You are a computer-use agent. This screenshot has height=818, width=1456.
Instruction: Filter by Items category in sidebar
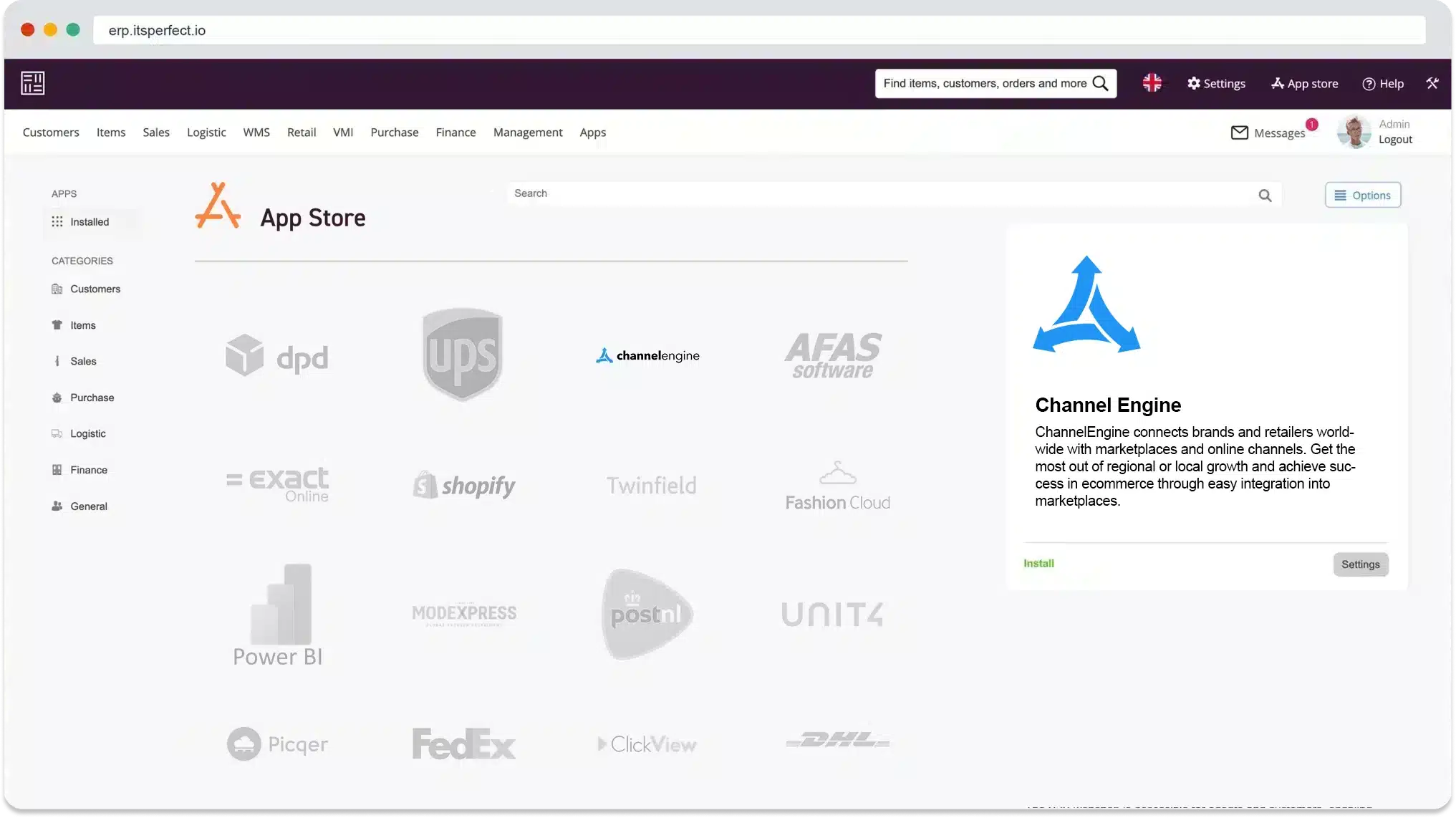74,325
